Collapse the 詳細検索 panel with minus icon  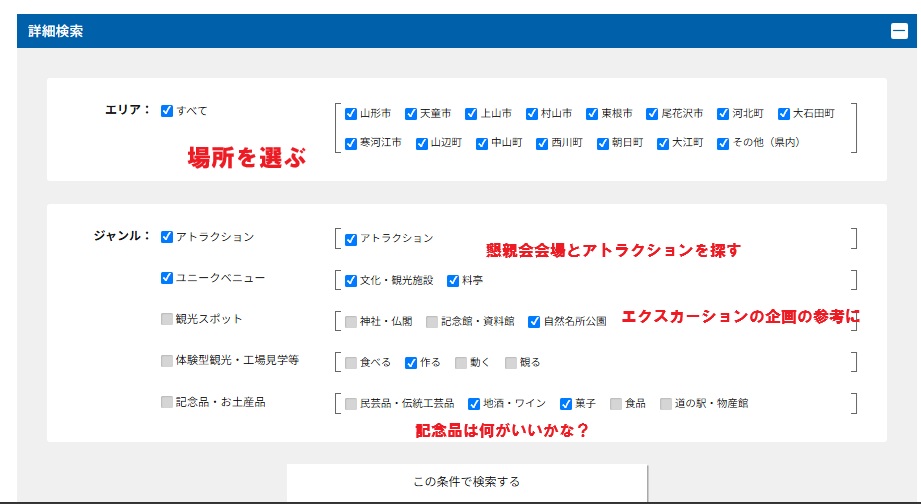click(x=899, y=31)
